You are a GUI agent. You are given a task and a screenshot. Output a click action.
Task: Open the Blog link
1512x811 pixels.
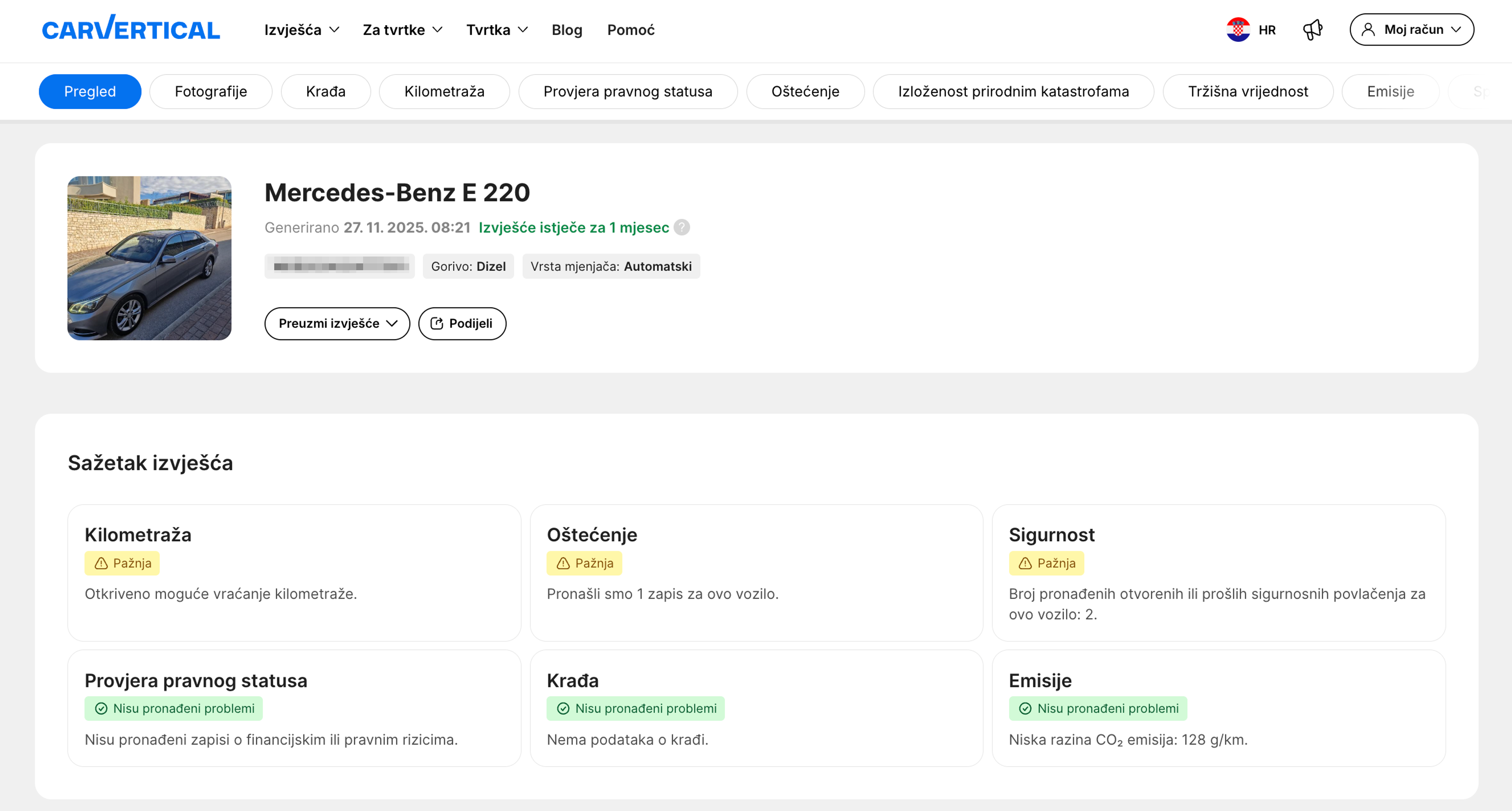[567, 30]
